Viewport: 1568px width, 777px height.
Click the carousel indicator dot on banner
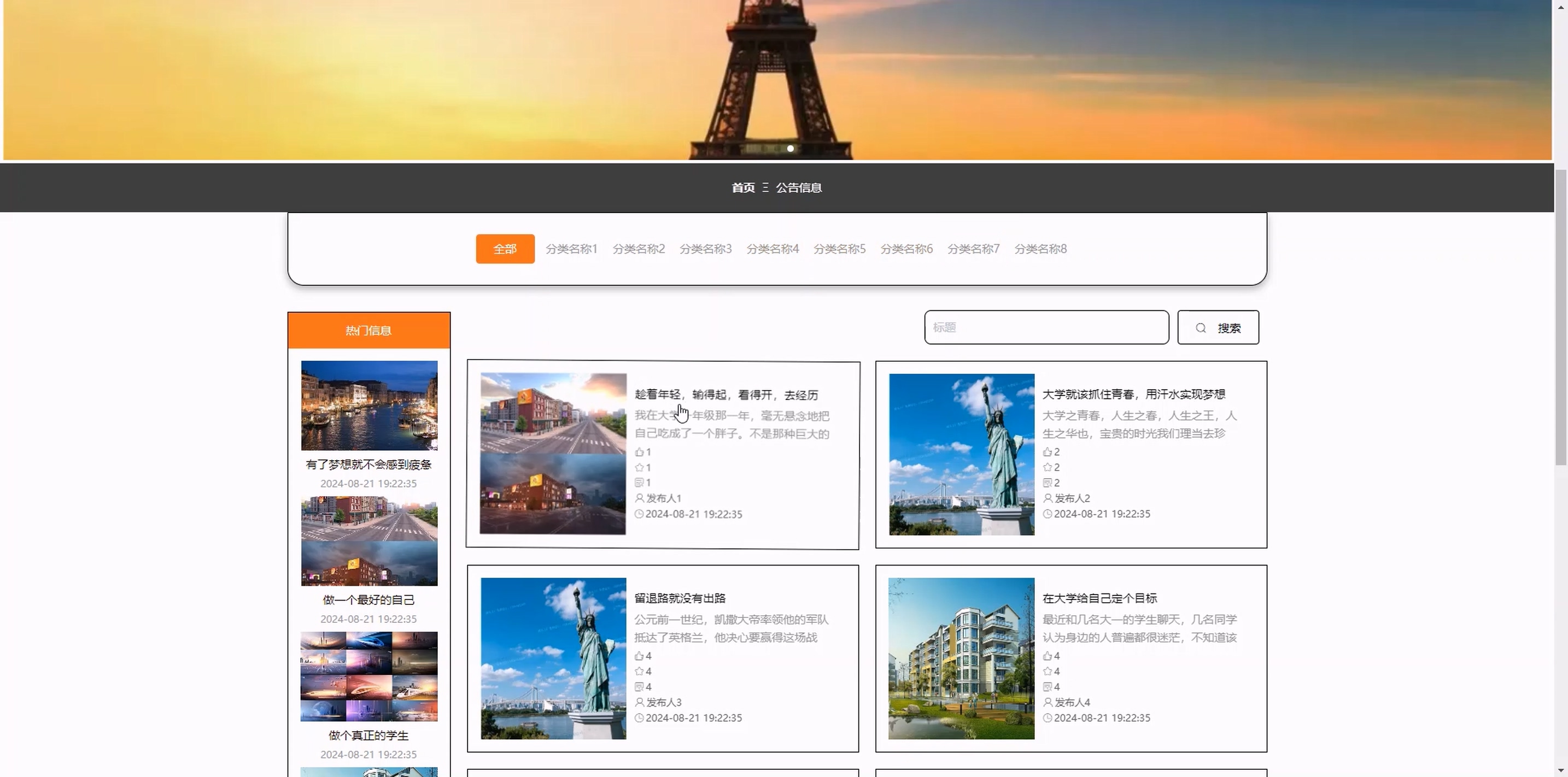pyautogui.click(x=790, y=149)
